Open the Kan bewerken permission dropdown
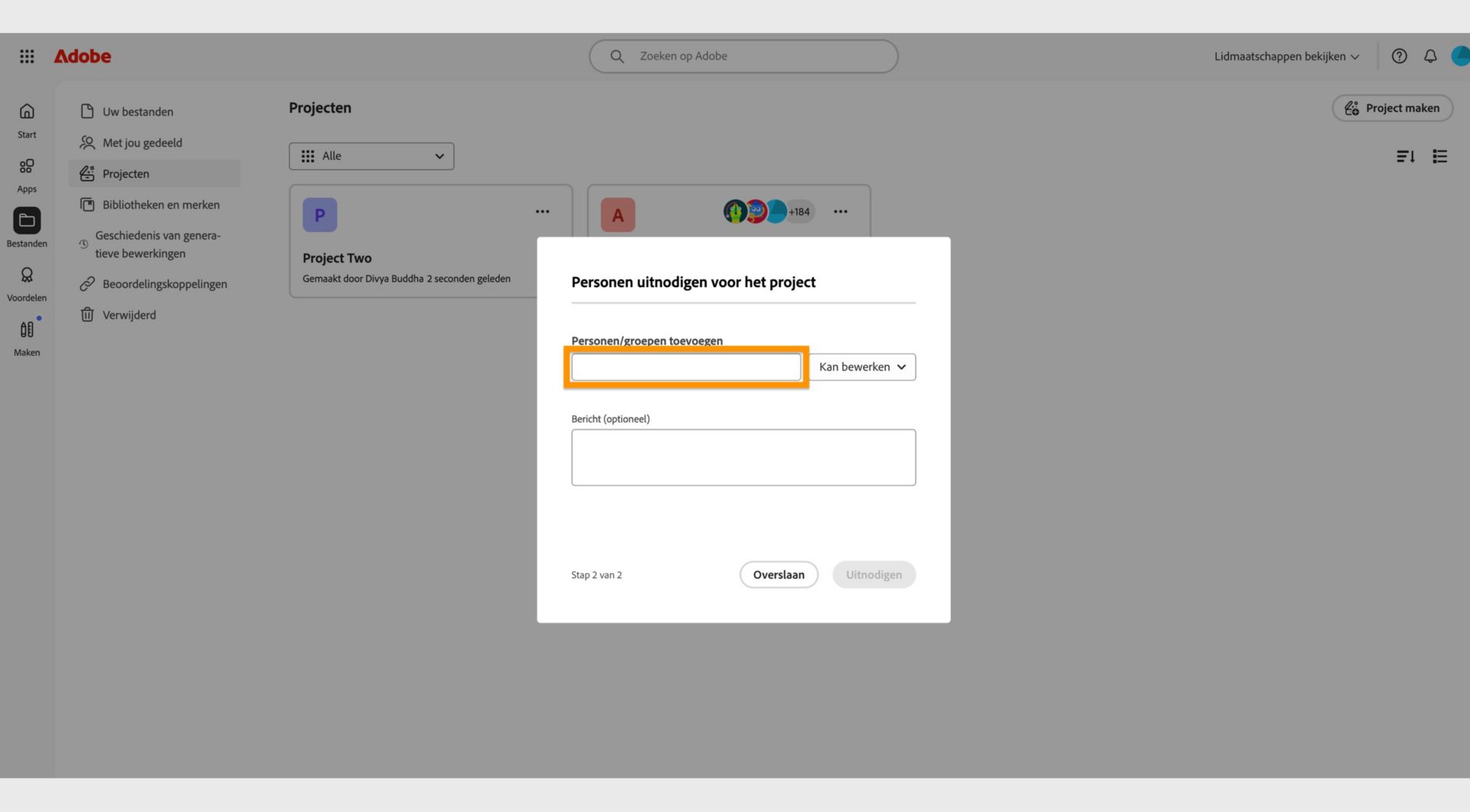Image resolution: width=1470 pixels, height=812 pixels. (862, 367)
